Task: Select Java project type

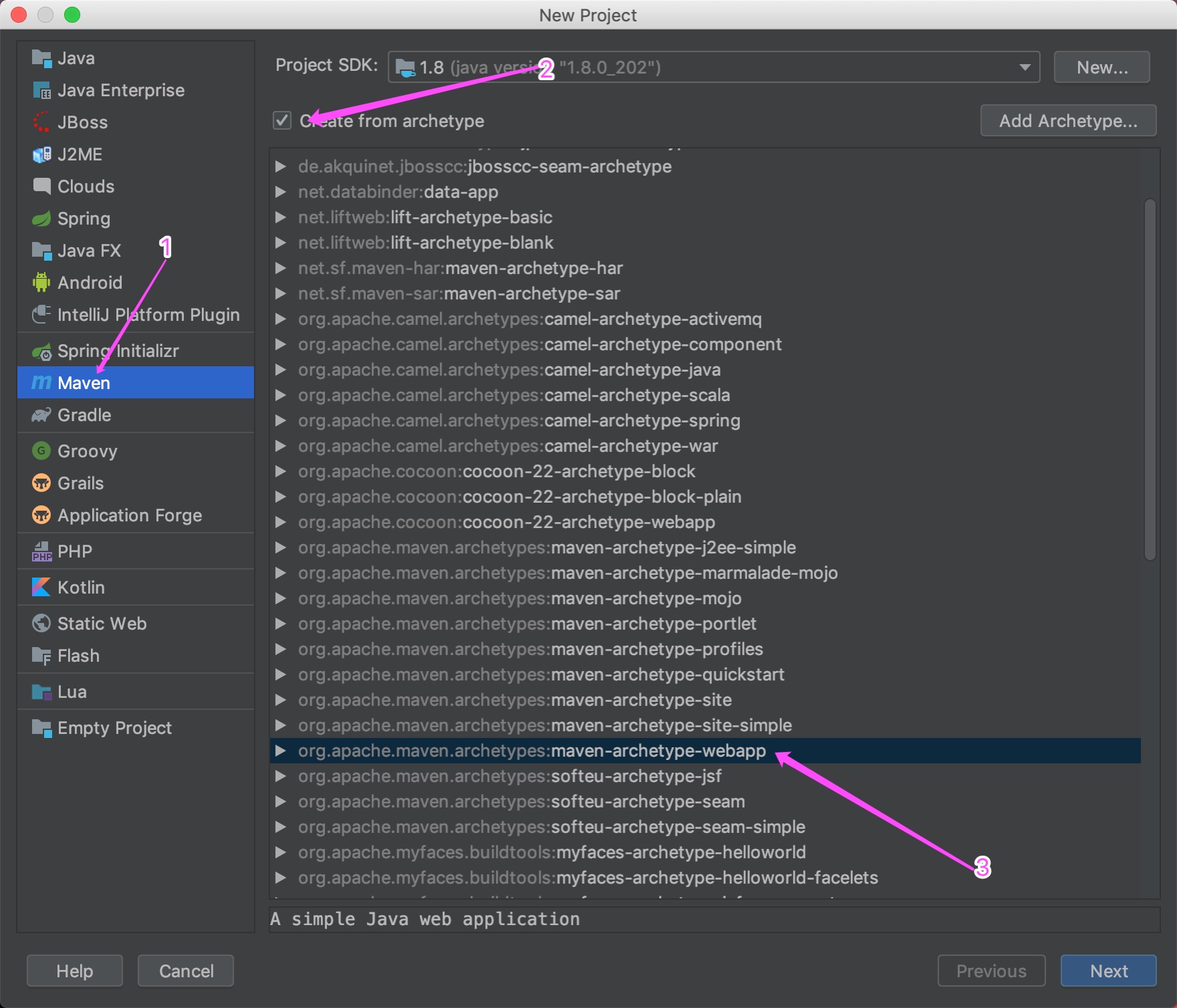Action: (136, 59)
